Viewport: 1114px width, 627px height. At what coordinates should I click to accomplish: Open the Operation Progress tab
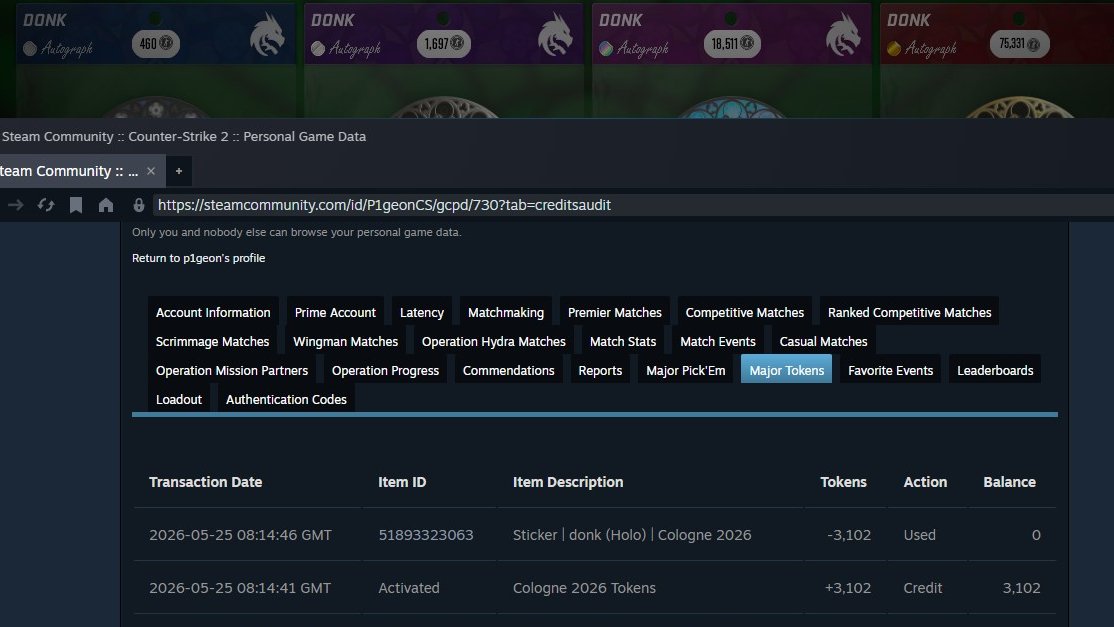click(385, 371)
